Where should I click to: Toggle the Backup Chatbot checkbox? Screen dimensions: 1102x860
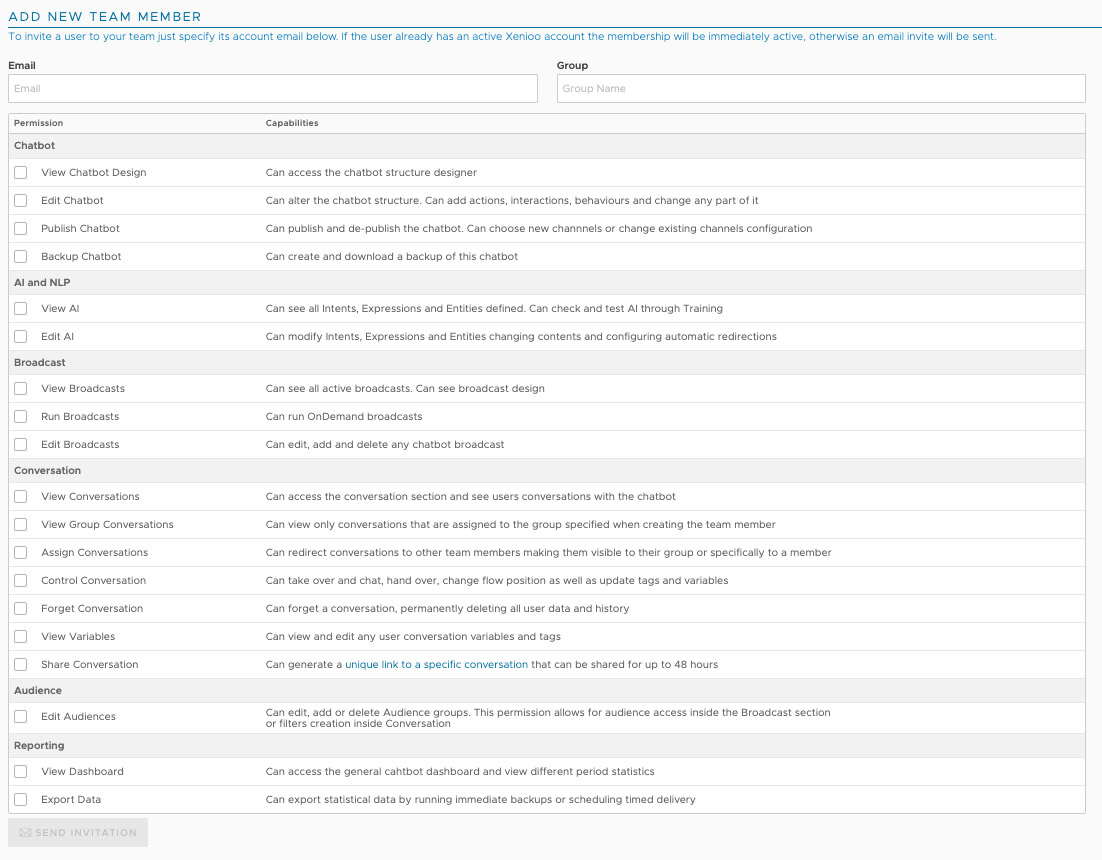pos(21,256)
